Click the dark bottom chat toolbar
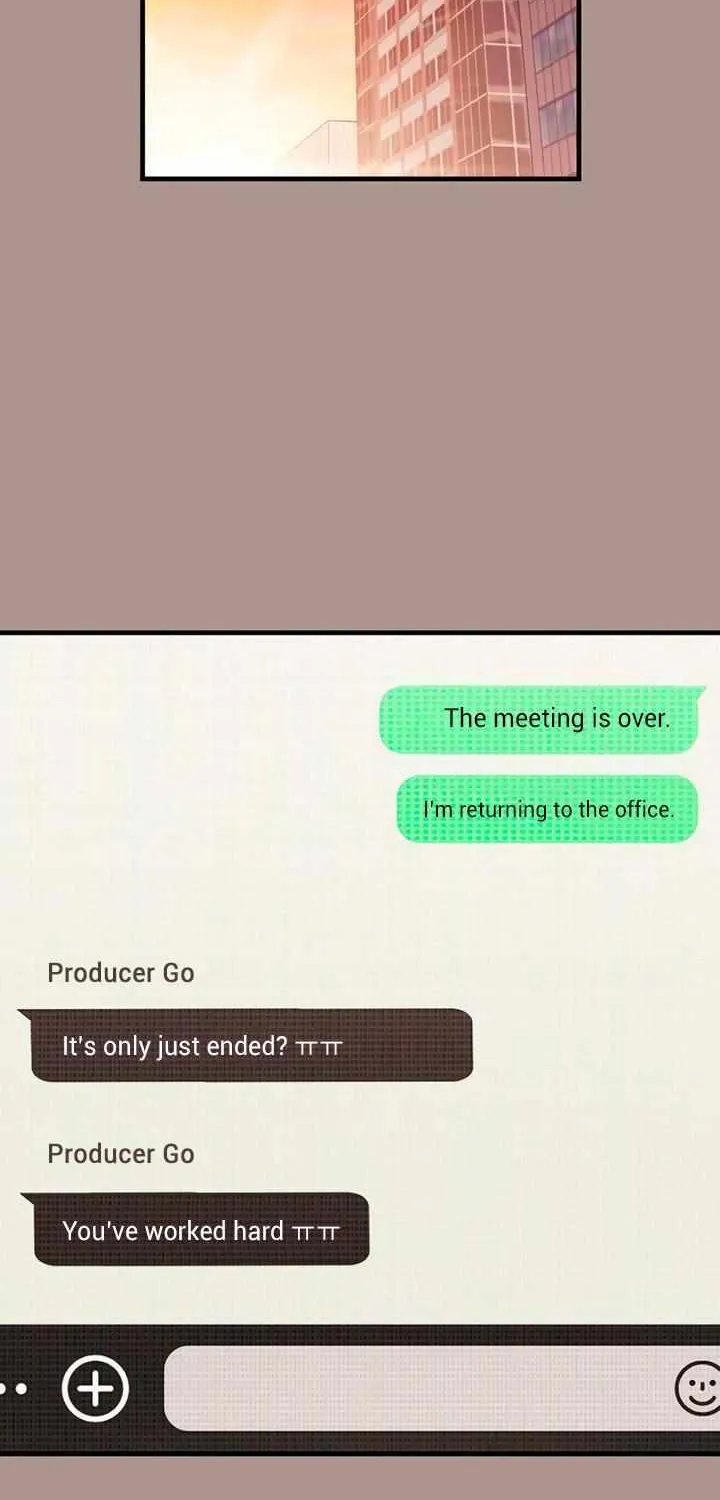Screen dimensions: 720x1500 tap(360, 1389)
